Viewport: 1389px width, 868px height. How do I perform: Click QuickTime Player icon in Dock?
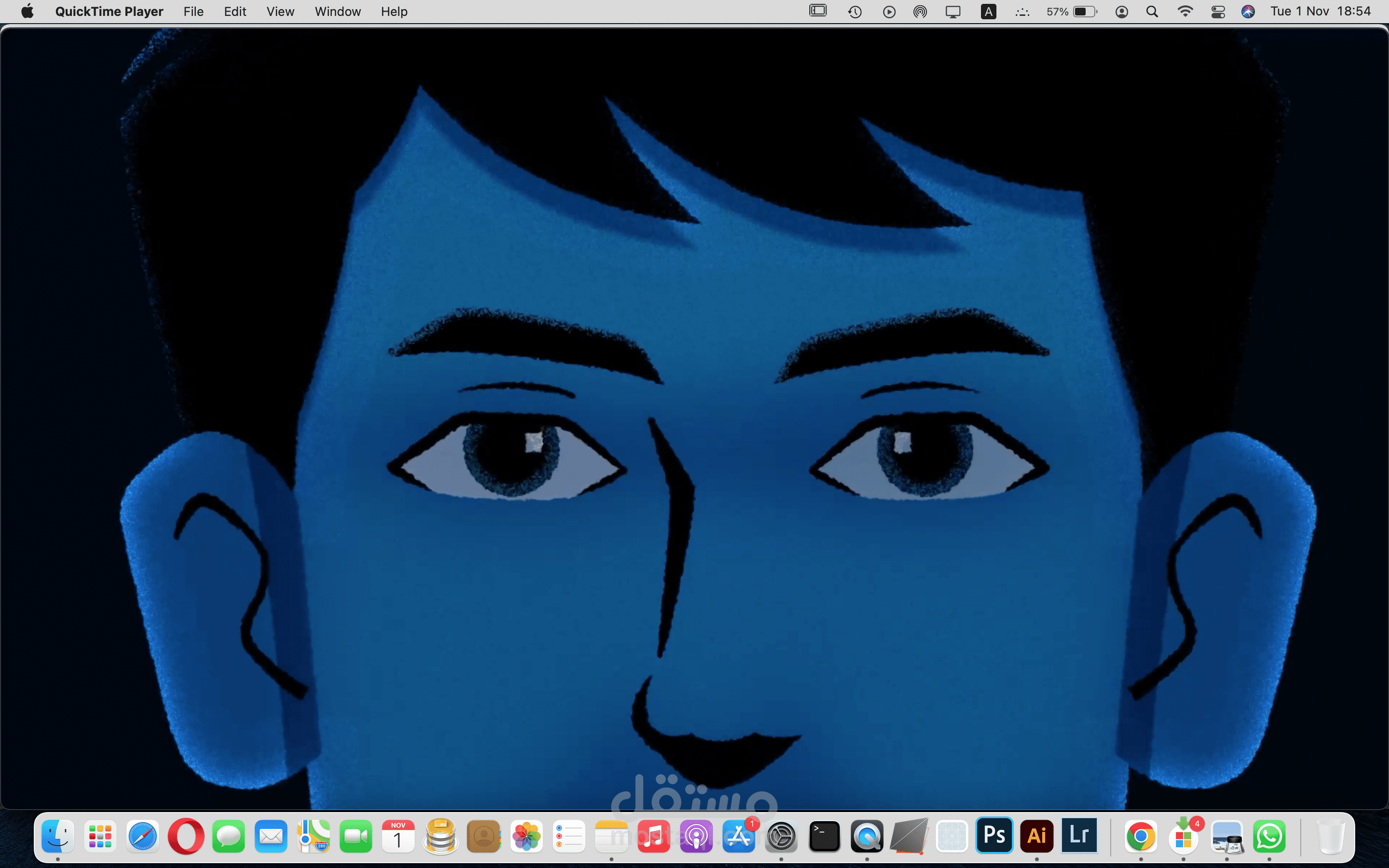click(x=867, y=836)
